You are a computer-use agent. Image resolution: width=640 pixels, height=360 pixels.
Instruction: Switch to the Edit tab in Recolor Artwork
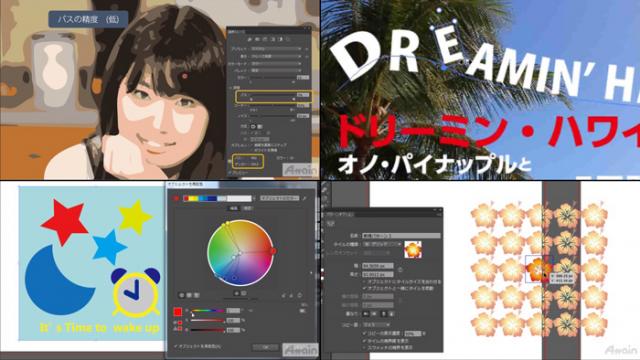[234, 208]
